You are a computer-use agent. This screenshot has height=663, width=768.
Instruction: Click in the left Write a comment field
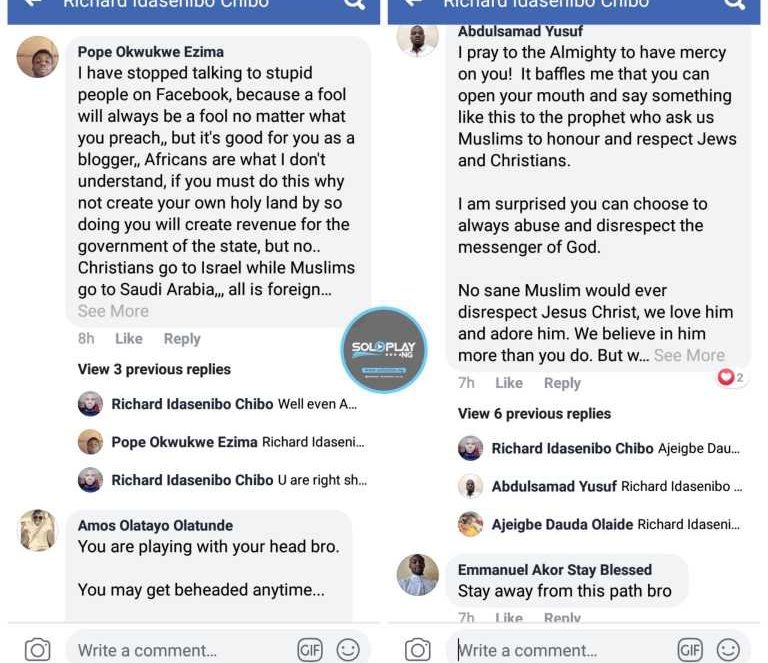(181, 650)
